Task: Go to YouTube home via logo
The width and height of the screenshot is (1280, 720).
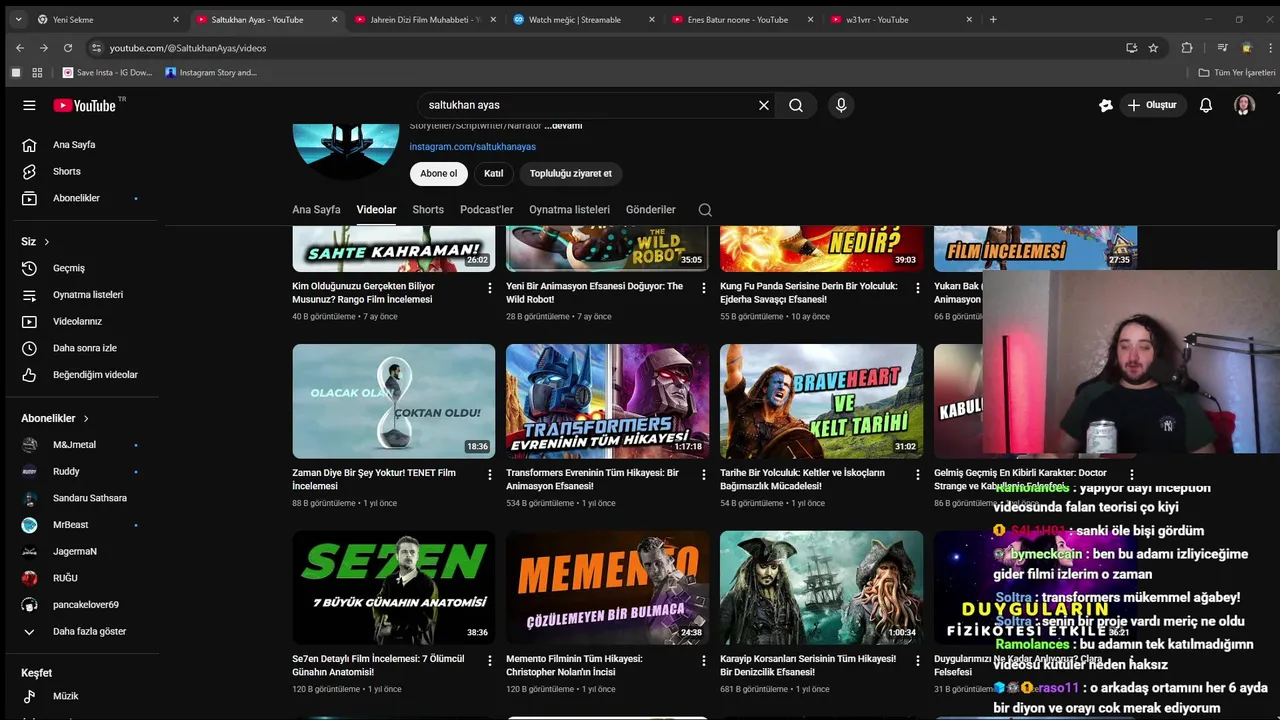Action: pyautogui.click(x=85, y=105)
